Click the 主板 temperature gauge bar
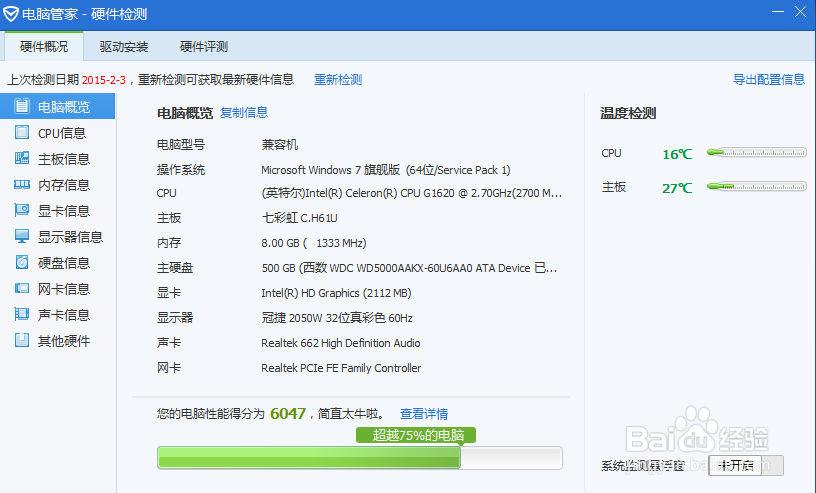 click(757, 186)
